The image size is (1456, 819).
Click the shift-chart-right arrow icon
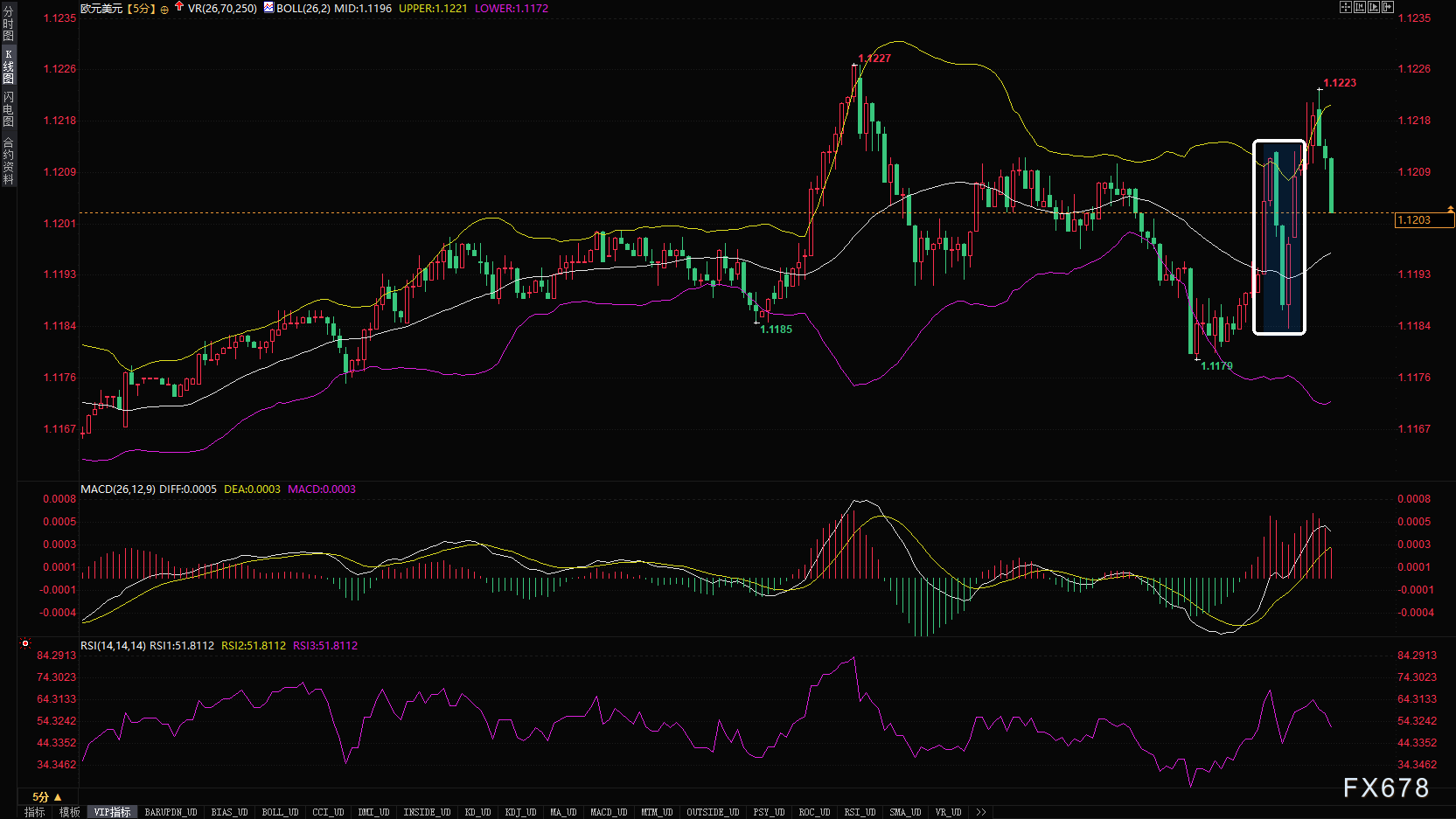coord(1388,7)
